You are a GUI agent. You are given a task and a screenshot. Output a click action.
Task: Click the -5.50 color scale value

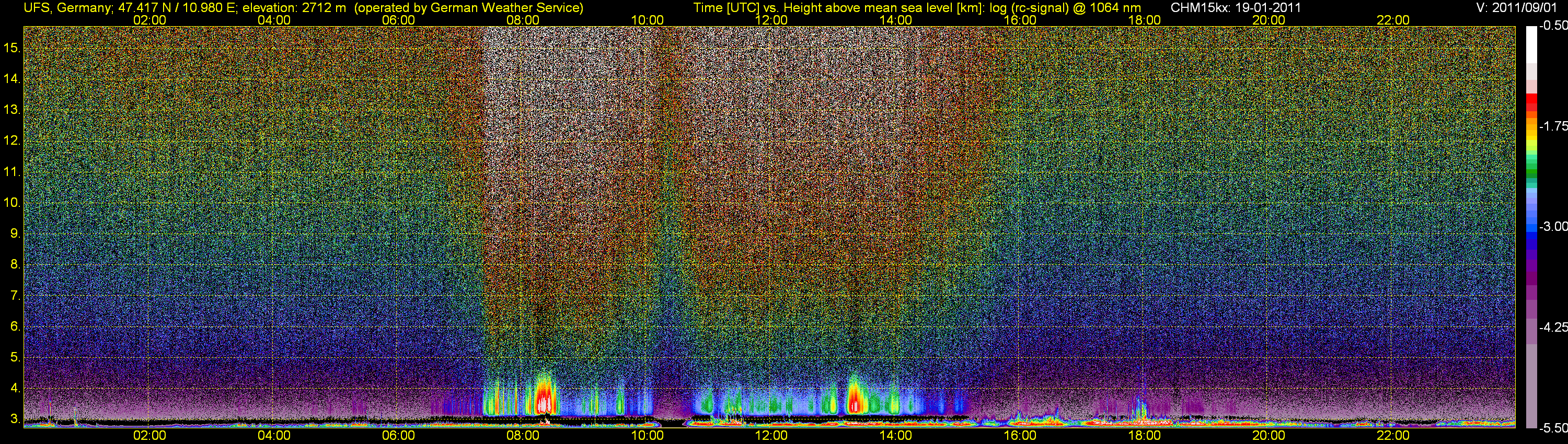tap(1553, 428)
